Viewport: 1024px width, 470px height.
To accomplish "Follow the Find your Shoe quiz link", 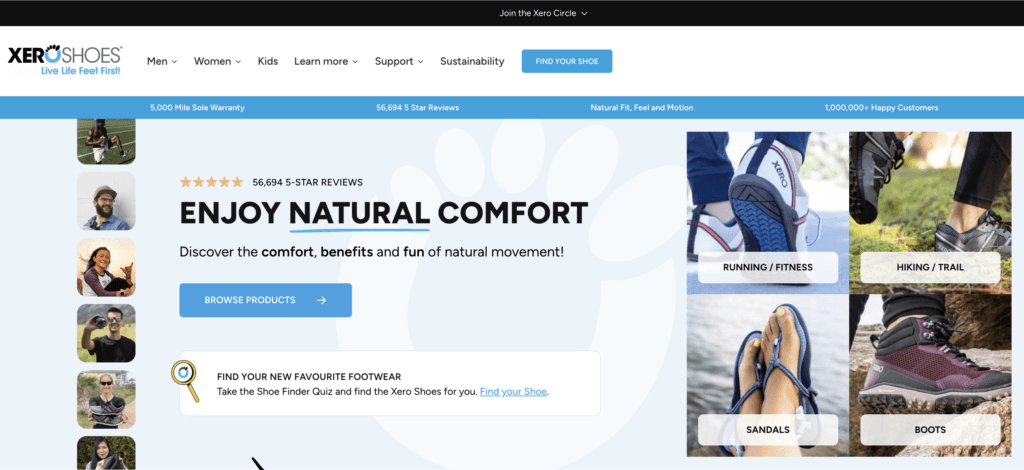I will 513,392.
